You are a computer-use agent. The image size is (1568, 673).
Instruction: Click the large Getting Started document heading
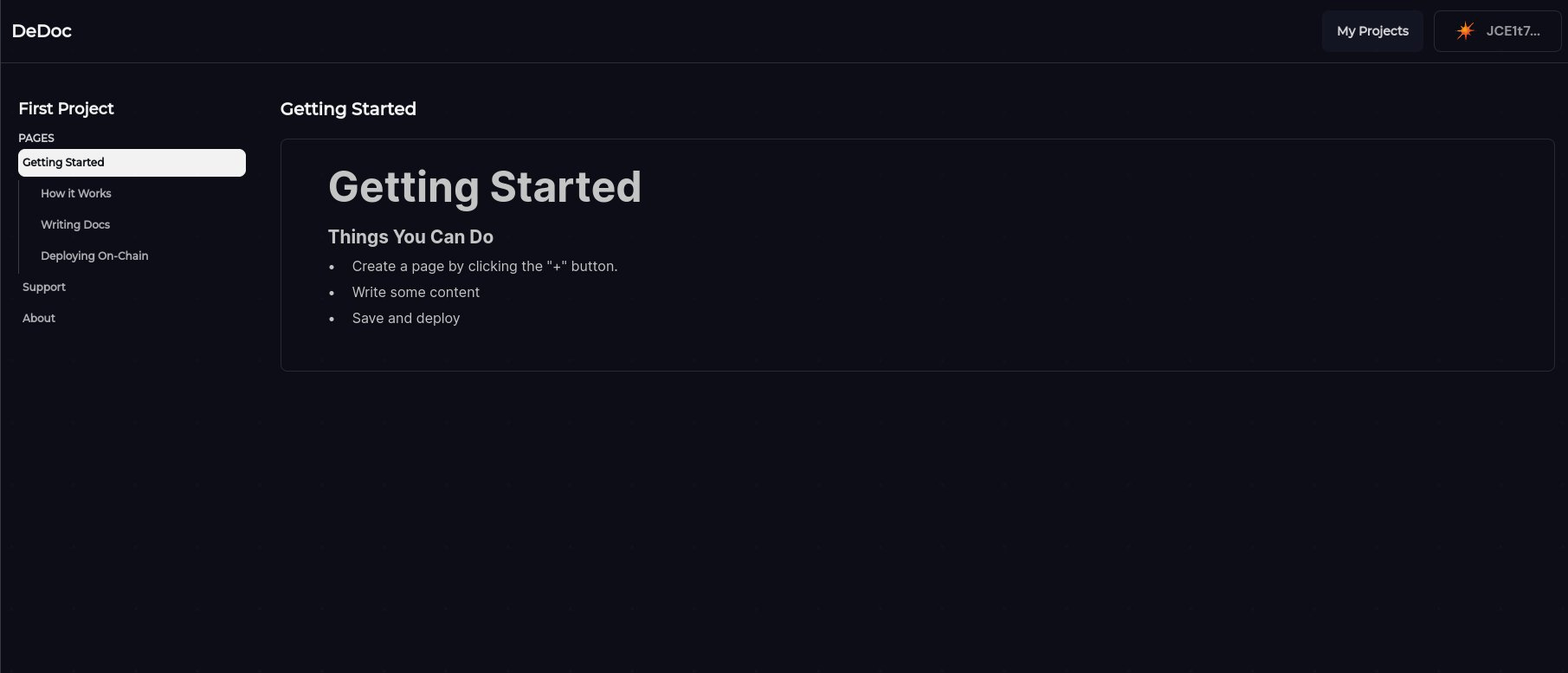tap(484, 187)
